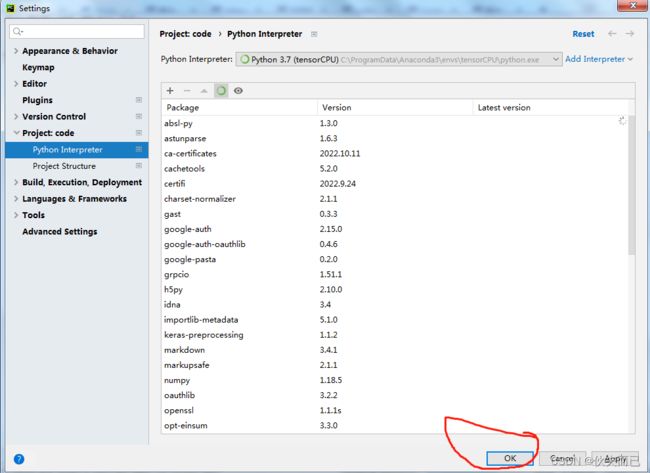Click the OK button
The height and width of the screenshot is (473, 650).
pyautogui.click(x=510, y=458)
